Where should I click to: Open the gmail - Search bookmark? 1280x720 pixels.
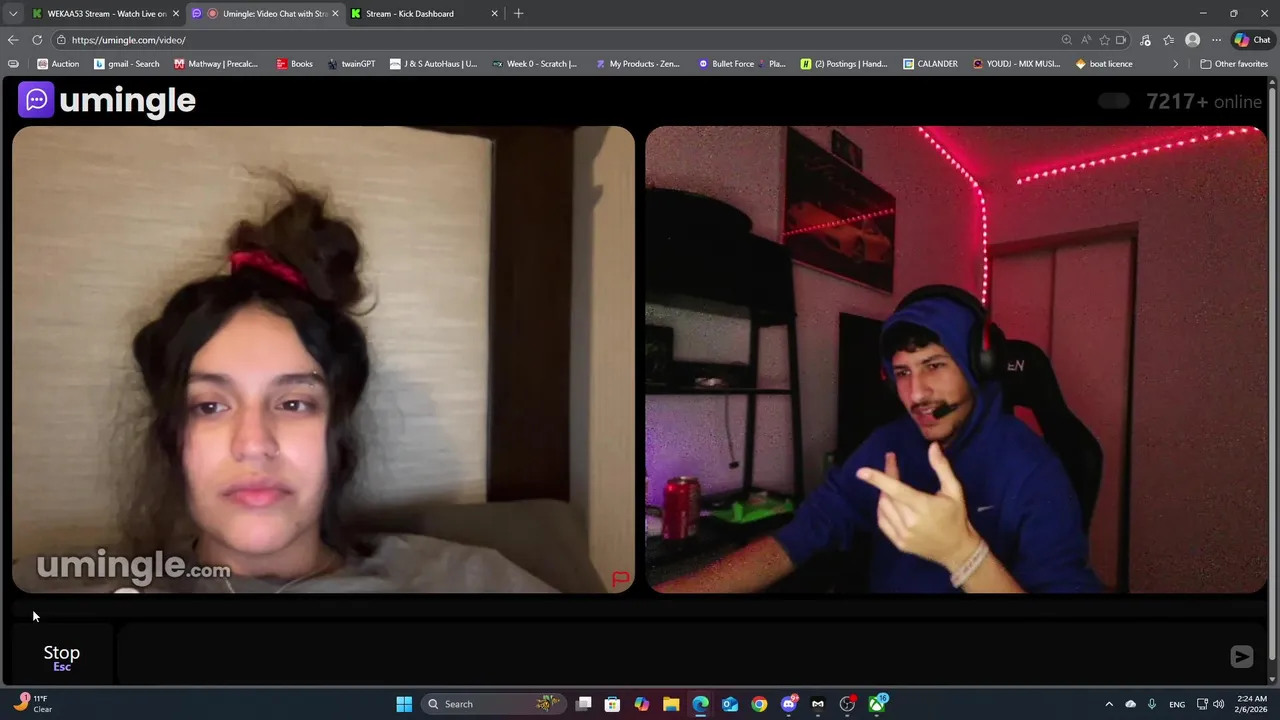coord(127,64)
